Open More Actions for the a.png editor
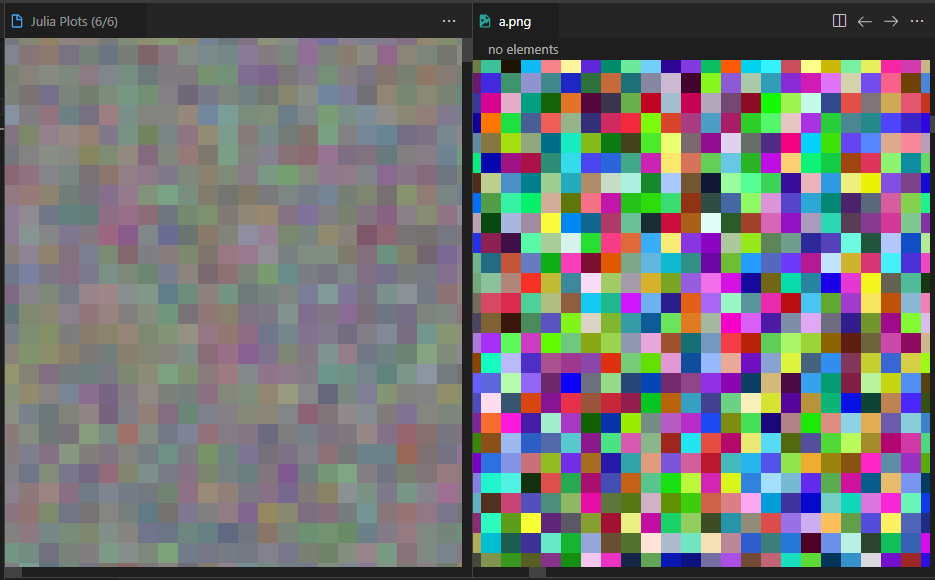Screen dimensions: 935x580 pos(917,20)
